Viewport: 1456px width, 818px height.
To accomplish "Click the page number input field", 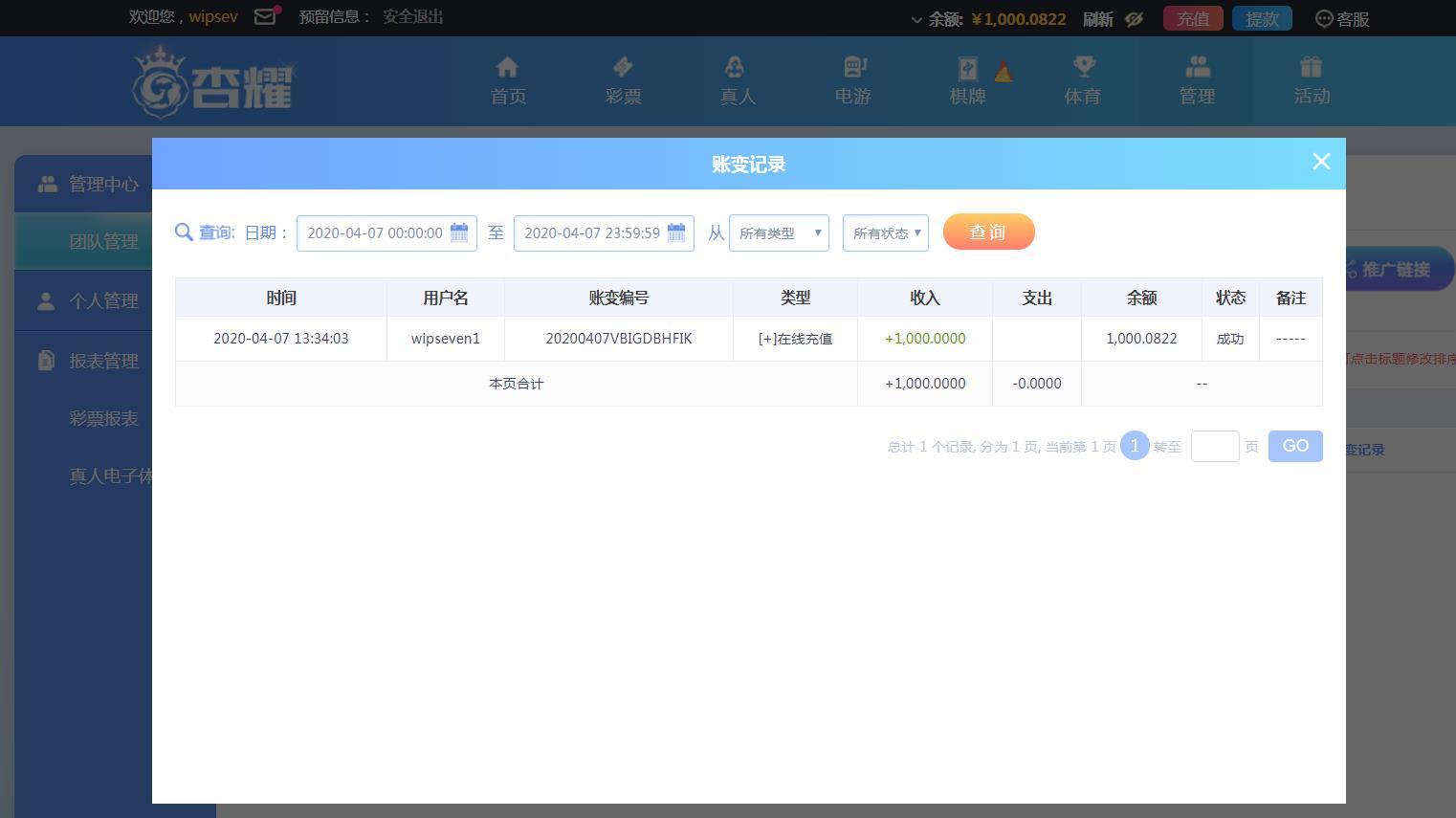I will coord(1214,447).
